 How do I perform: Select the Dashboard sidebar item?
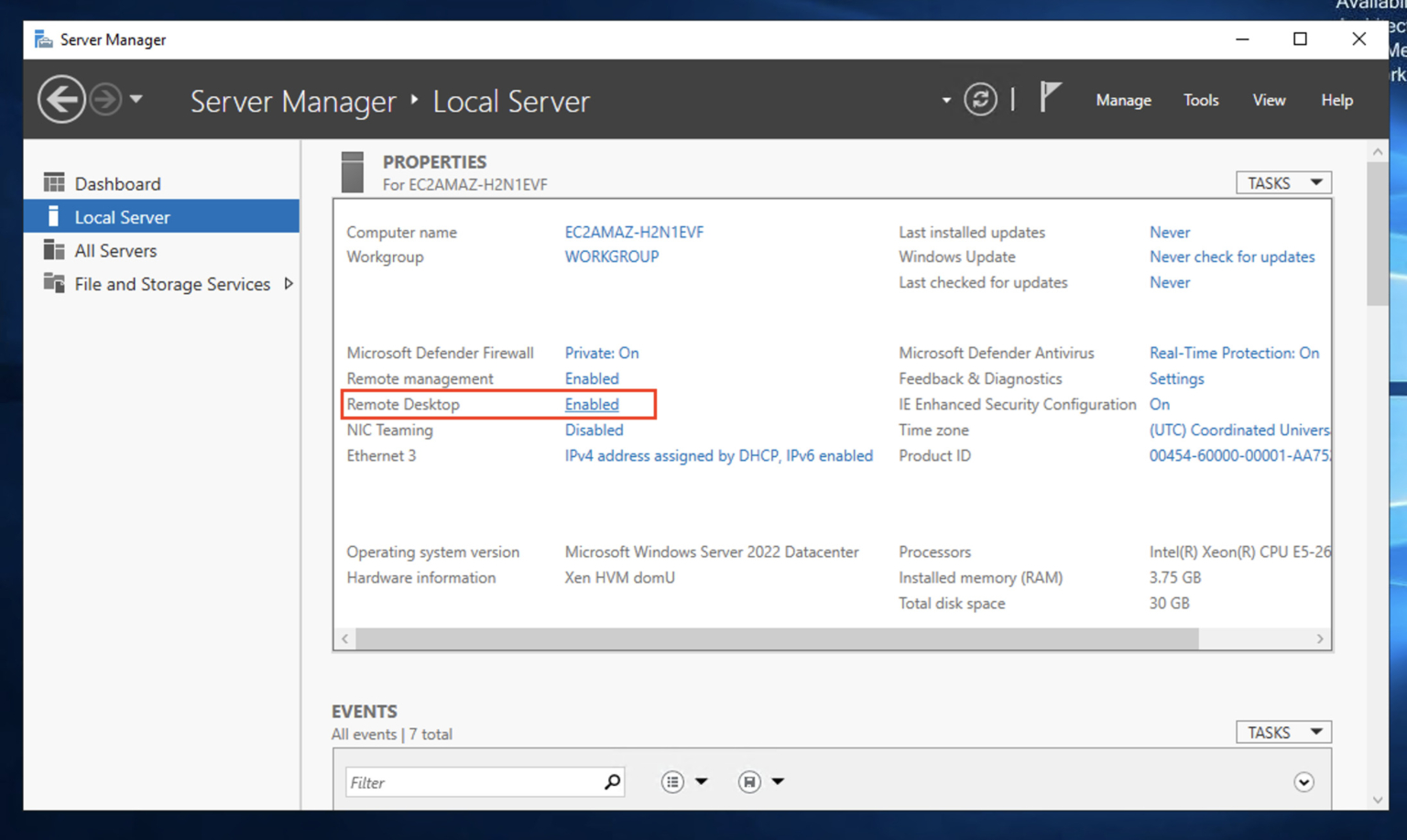coord(117,183)
